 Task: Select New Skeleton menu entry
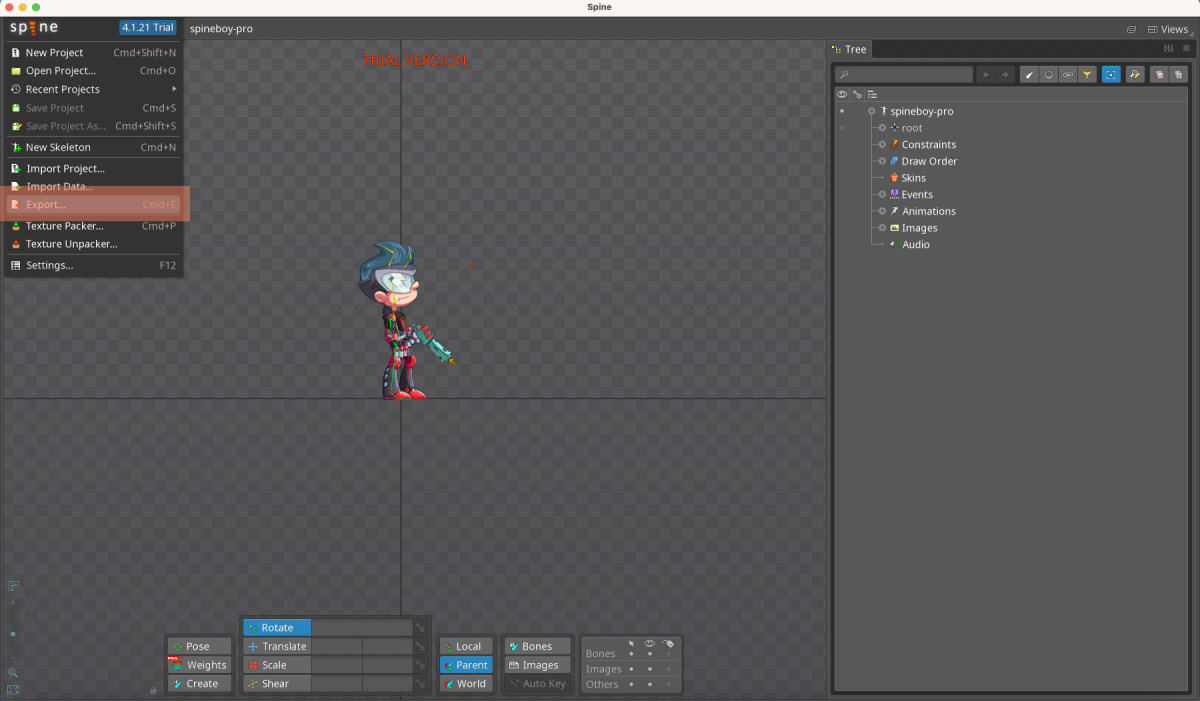93,147
